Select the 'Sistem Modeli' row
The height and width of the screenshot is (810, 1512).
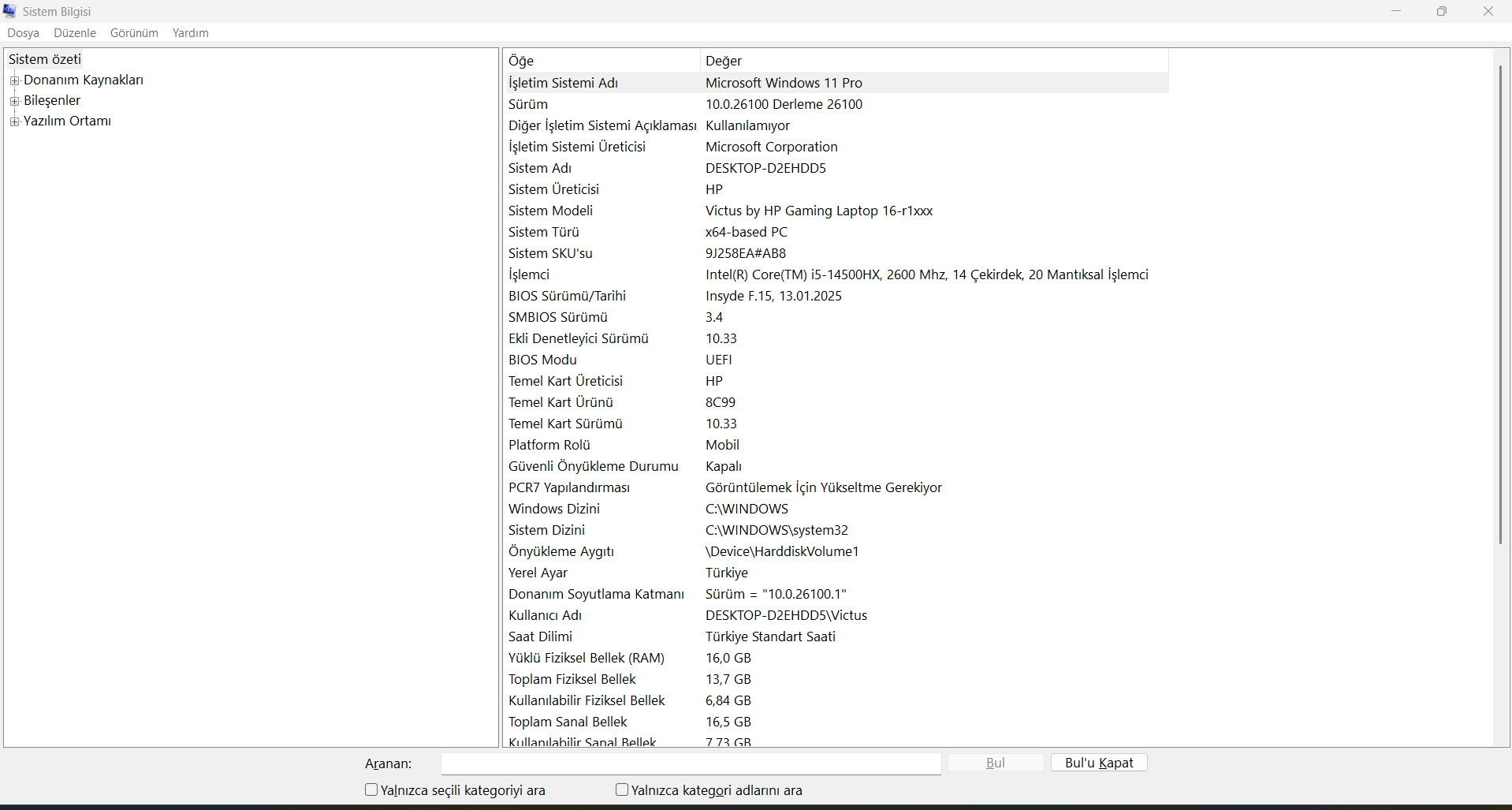point(836,211)
